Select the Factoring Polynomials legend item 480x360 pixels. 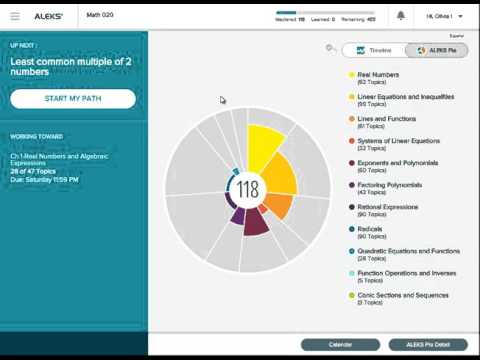[x=385, y=188]
